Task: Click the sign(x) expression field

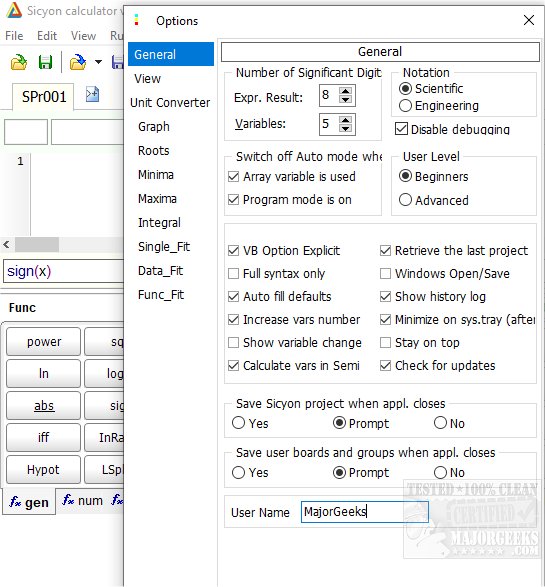Action: pos(64,271)
